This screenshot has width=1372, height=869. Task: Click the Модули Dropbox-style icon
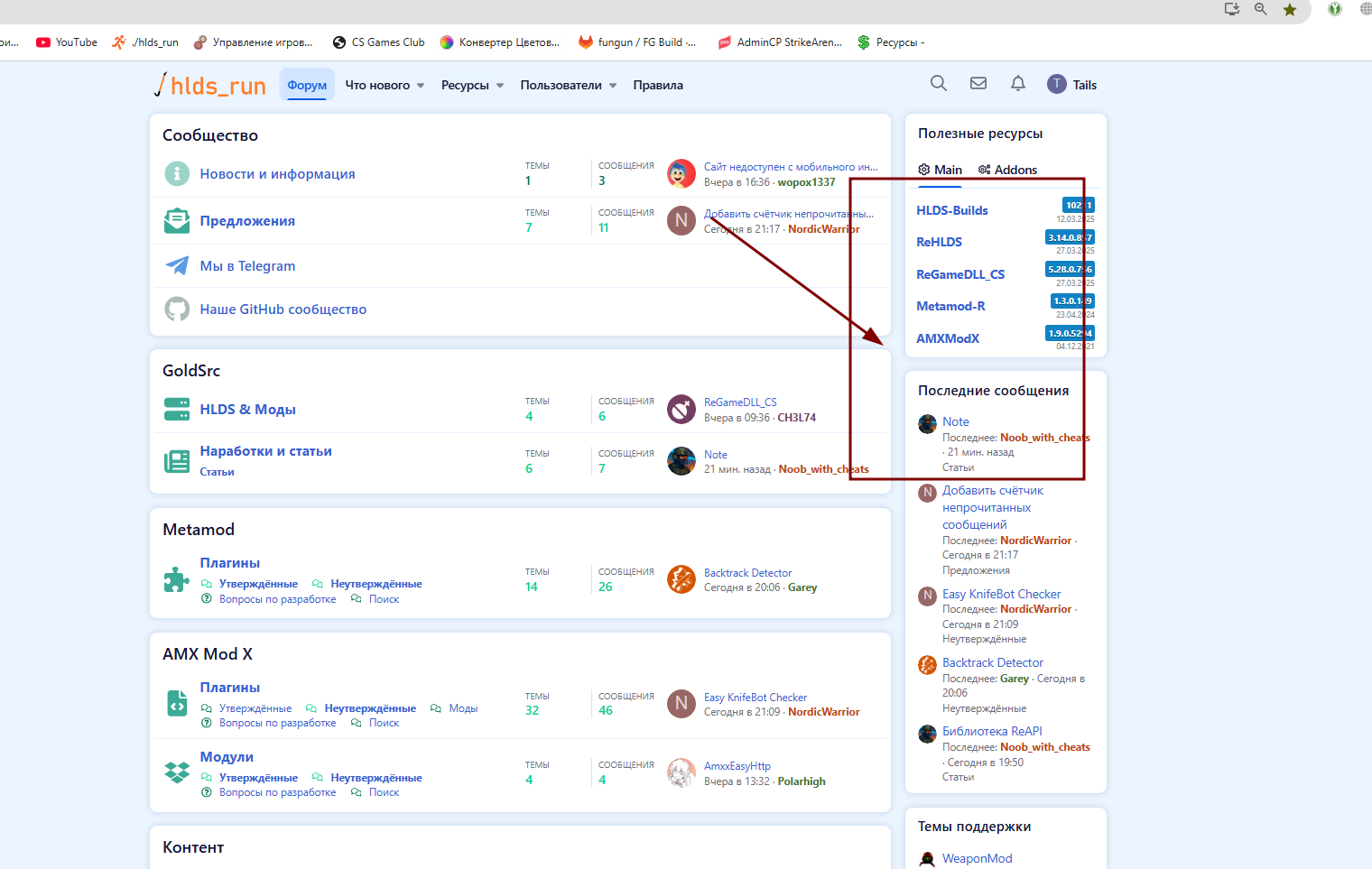point(177,772)
